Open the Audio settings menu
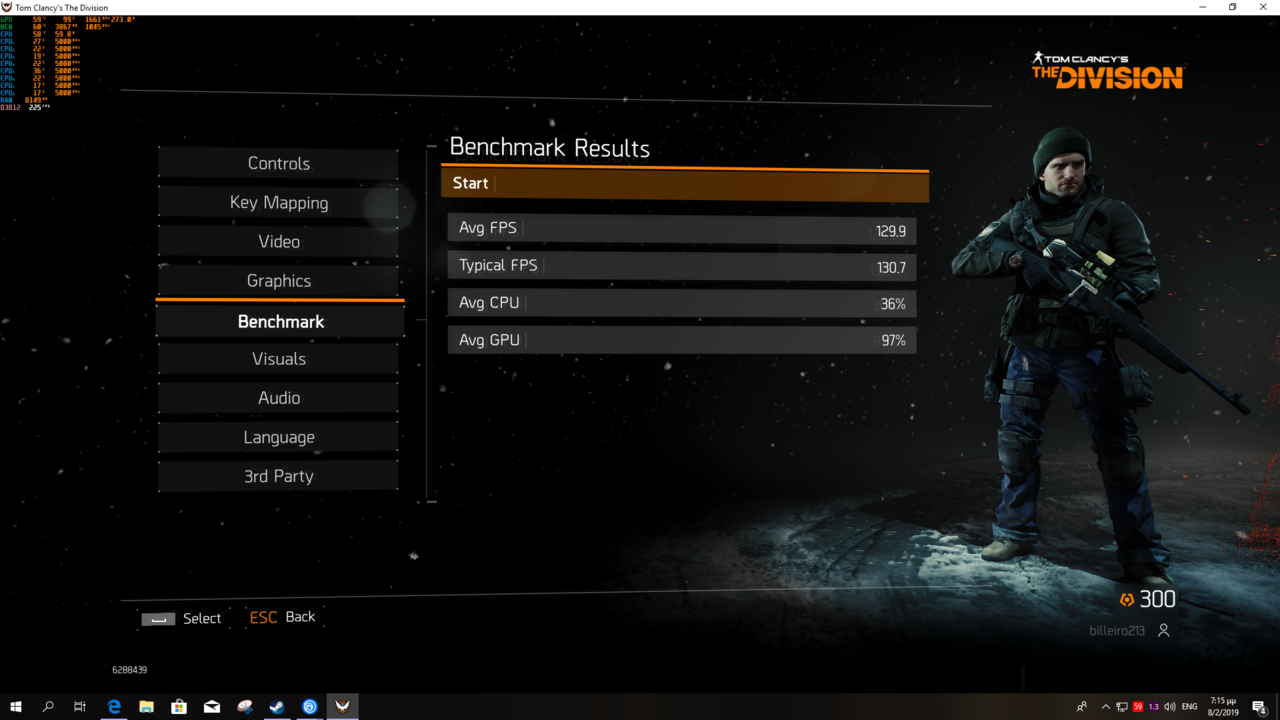This screenshot has width=1280, height=720. point(278,398)
